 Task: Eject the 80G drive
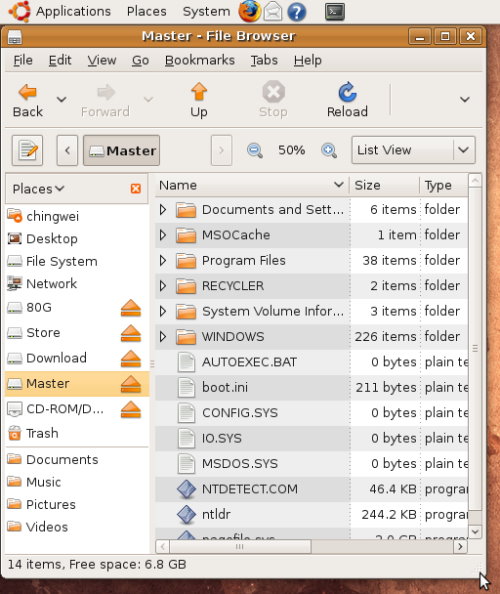point(131,308)
